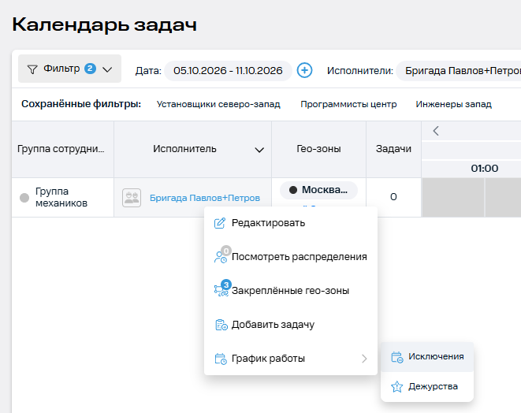Choose Посмотреть распределения menu item
The image size is (521, 413).
click(291, 257)
